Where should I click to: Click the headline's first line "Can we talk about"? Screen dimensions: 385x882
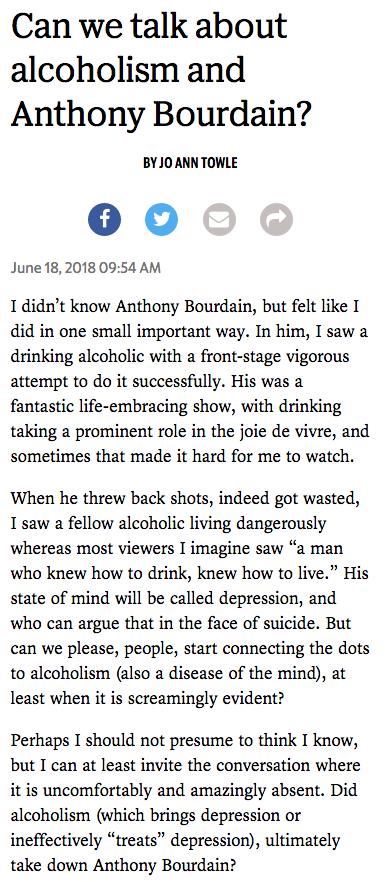149,25
